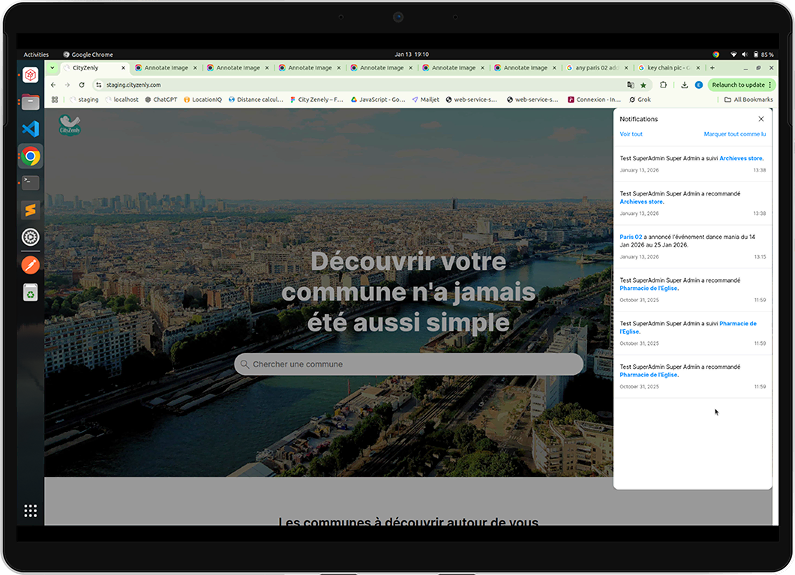Open the 'City Zenely - F...' Figma bookmark
Image resolution: width=795 pixels, height=575 pixels.
[x=317, y=100]
